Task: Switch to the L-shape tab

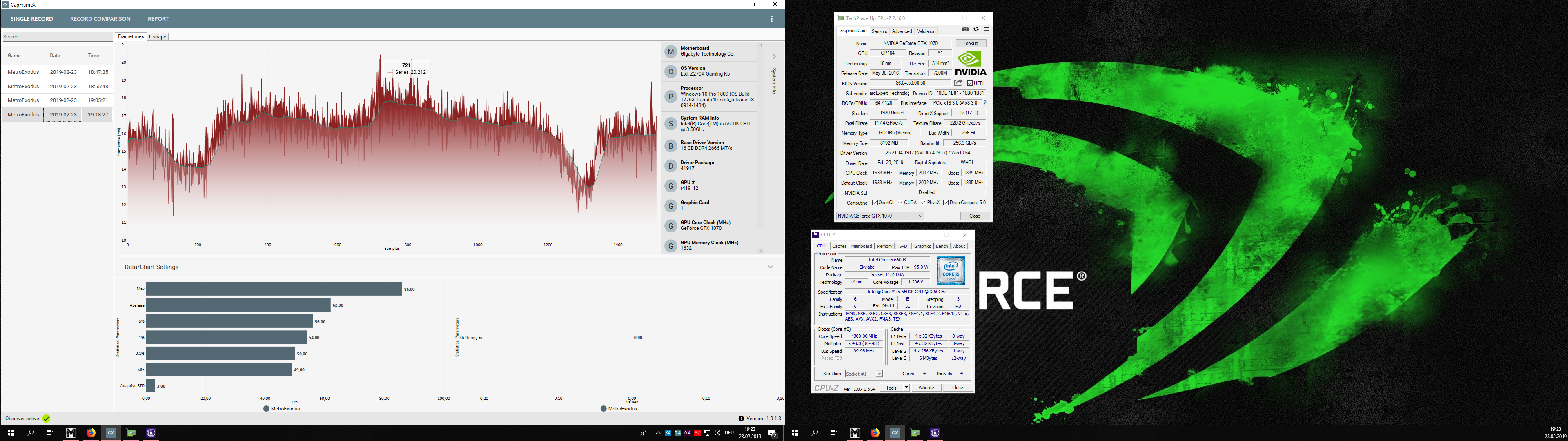Action: 158,37
